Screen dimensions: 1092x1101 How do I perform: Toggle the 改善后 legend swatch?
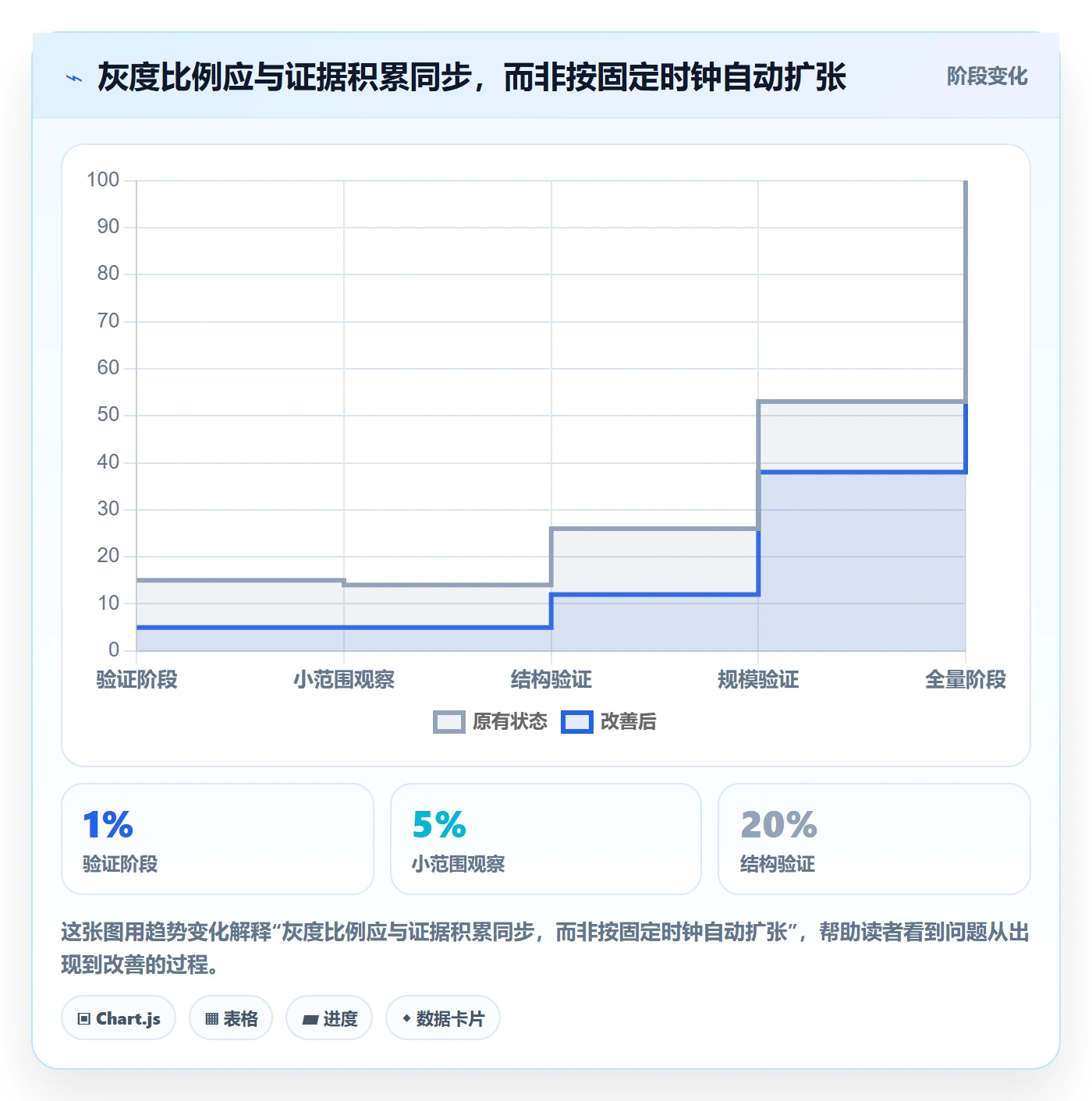tap(577, 722)
